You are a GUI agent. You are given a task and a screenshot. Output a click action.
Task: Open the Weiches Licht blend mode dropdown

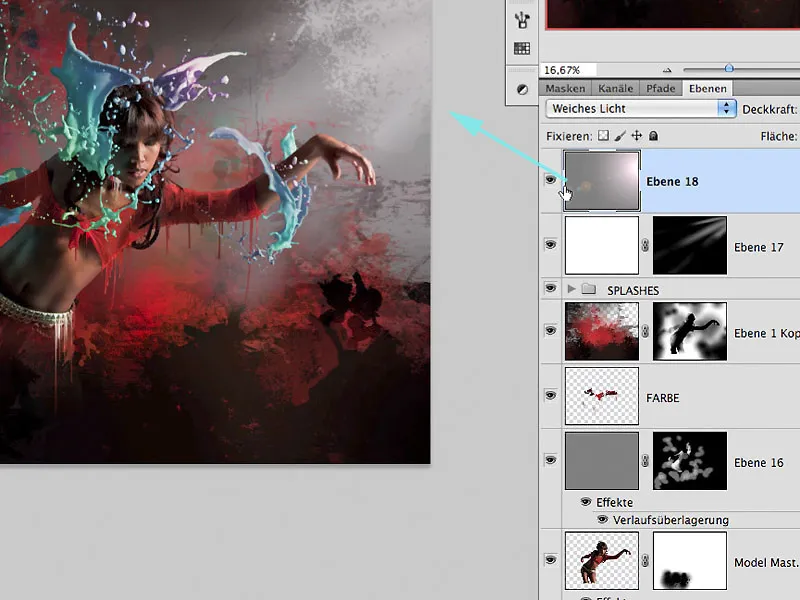pyautogui.click(x=641, y=109)
